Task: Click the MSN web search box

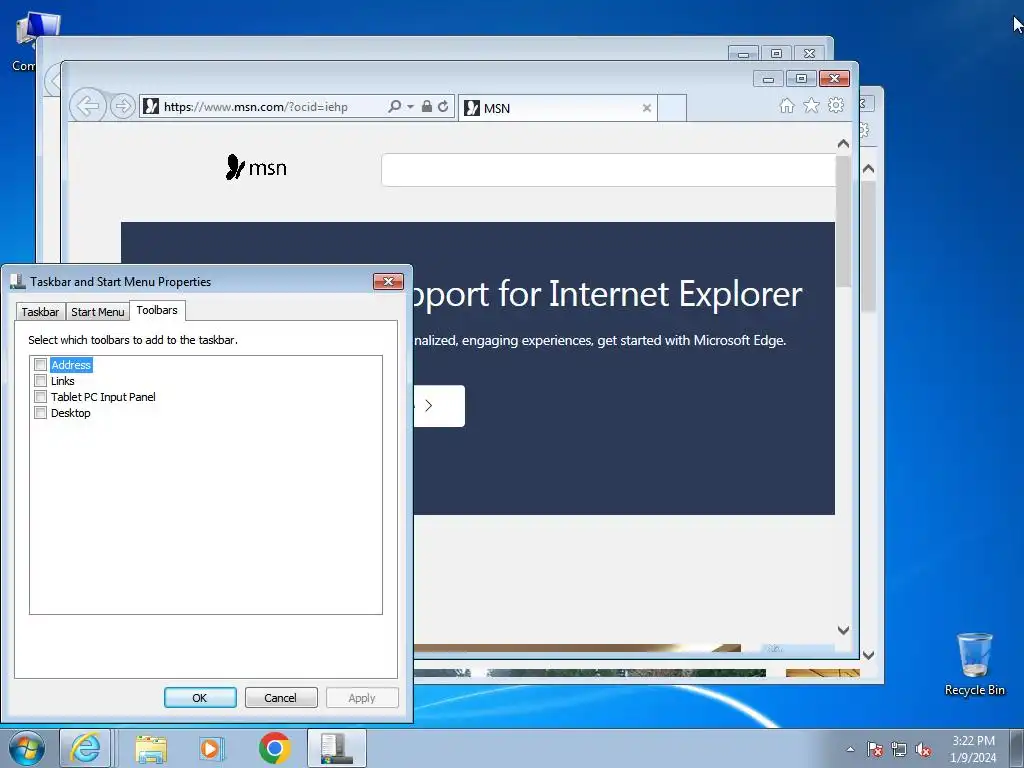Action: (x=608, y=170)
